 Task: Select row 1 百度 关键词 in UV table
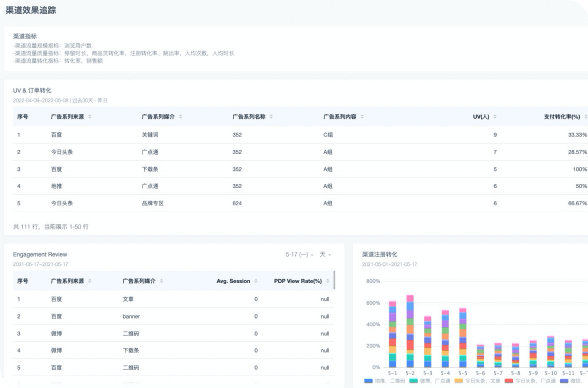click(x=300, y=135)
